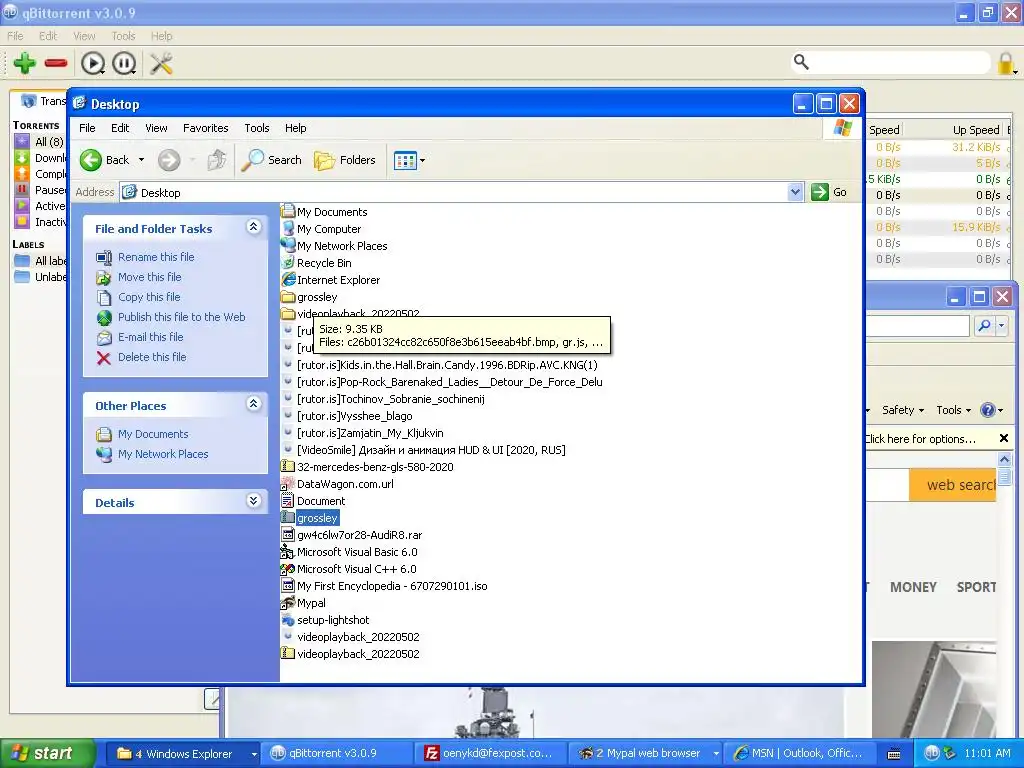Click the pause icon in qBittorrent toolbar
This screenshot has width=1024, height=768.
pos(124,63)
